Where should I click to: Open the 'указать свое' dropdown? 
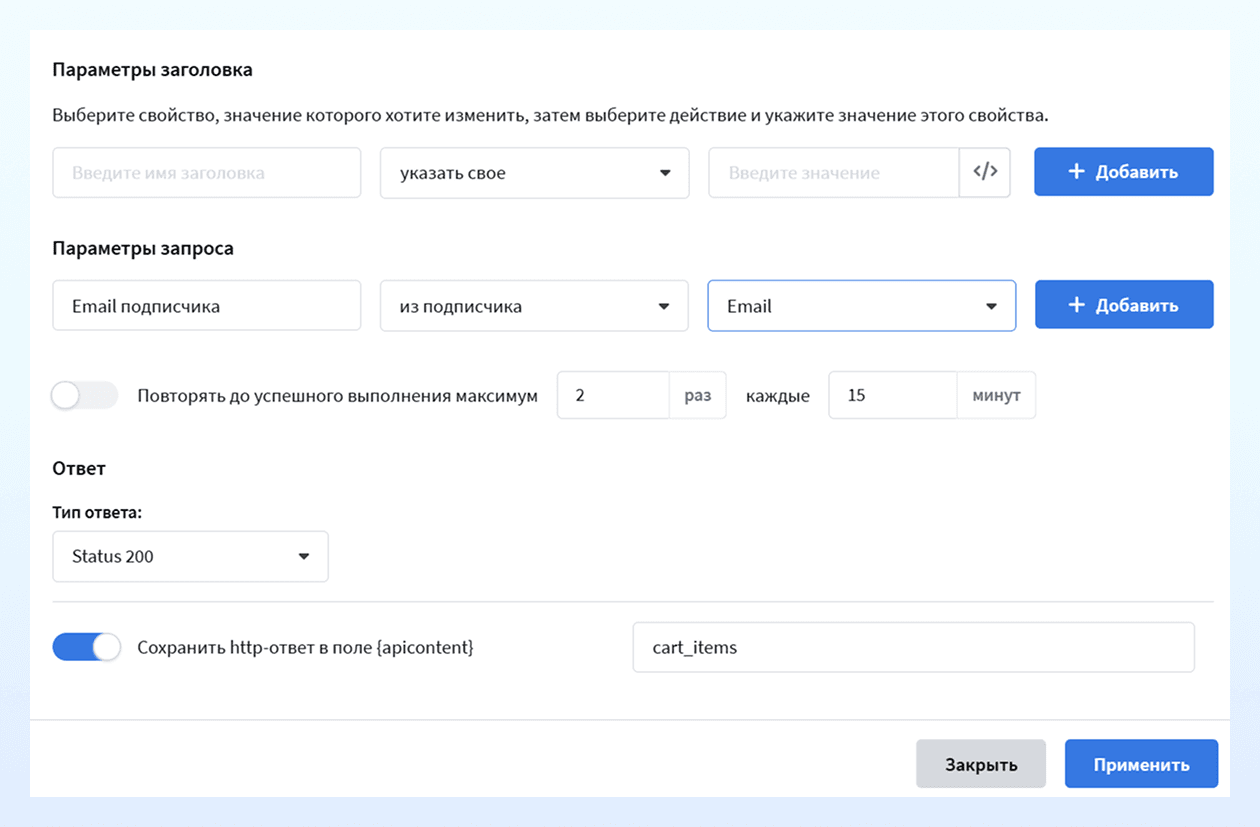pos(534,173)
